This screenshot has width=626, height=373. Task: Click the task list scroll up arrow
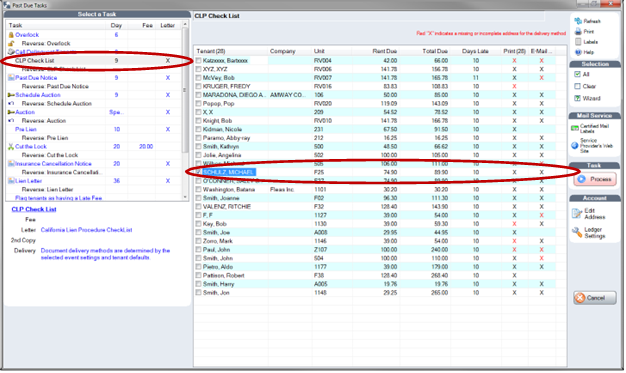pos(185,24)
